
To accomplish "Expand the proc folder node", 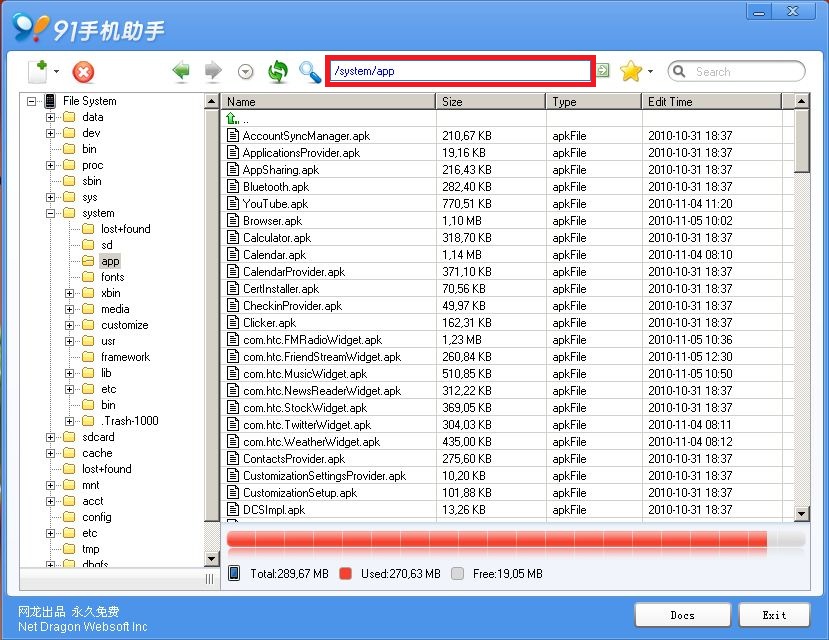I will tap(51, 165).
